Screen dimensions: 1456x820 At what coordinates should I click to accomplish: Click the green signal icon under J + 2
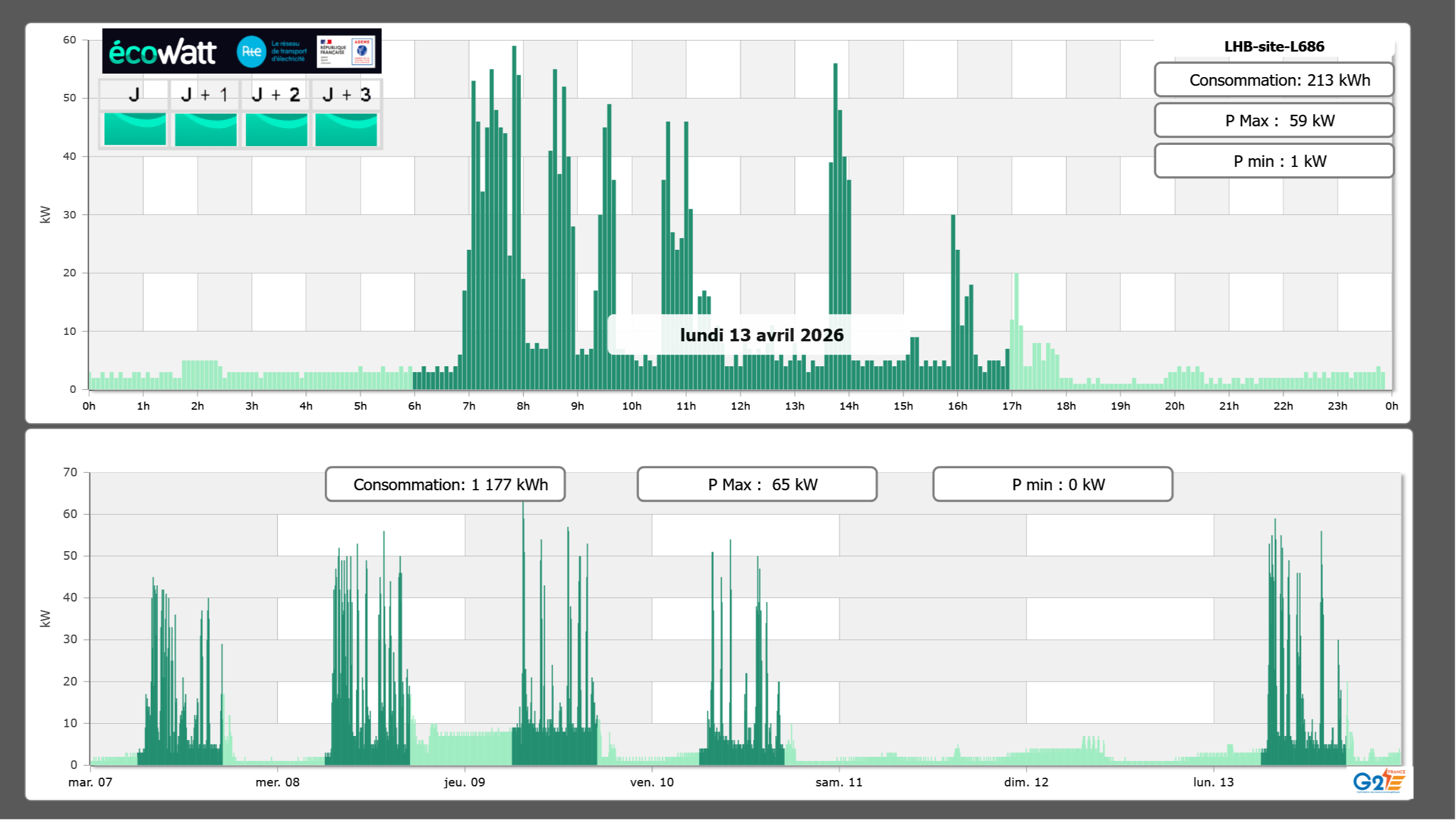coord(276,129)
